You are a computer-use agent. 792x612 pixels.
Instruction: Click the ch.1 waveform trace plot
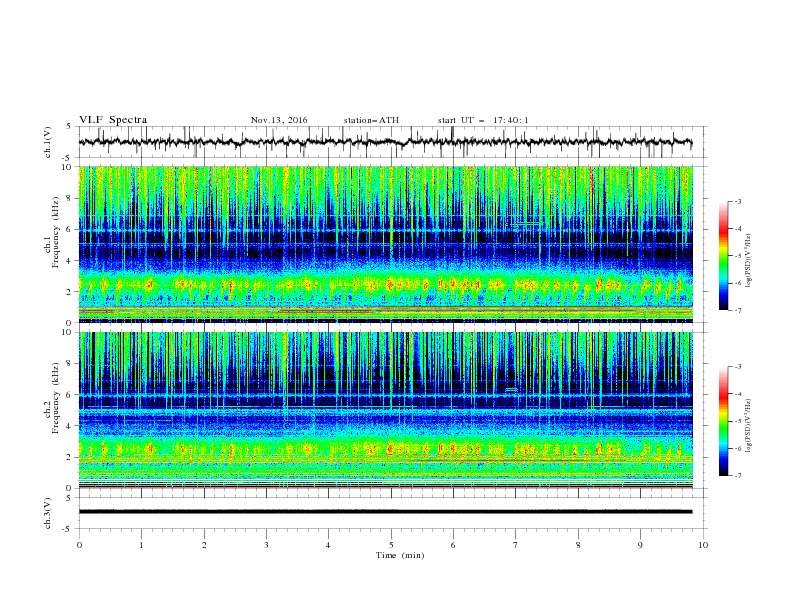click(x=385, y=142)
